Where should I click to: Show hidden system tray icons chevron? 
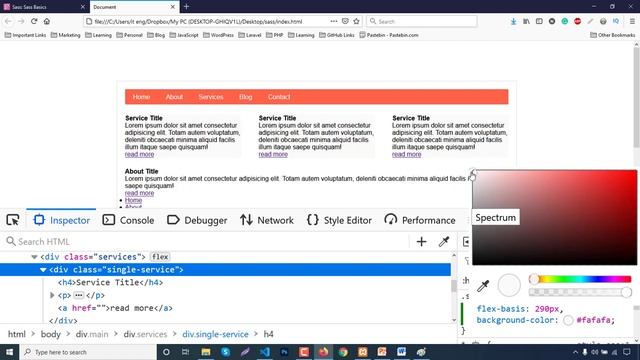(576, 352)
